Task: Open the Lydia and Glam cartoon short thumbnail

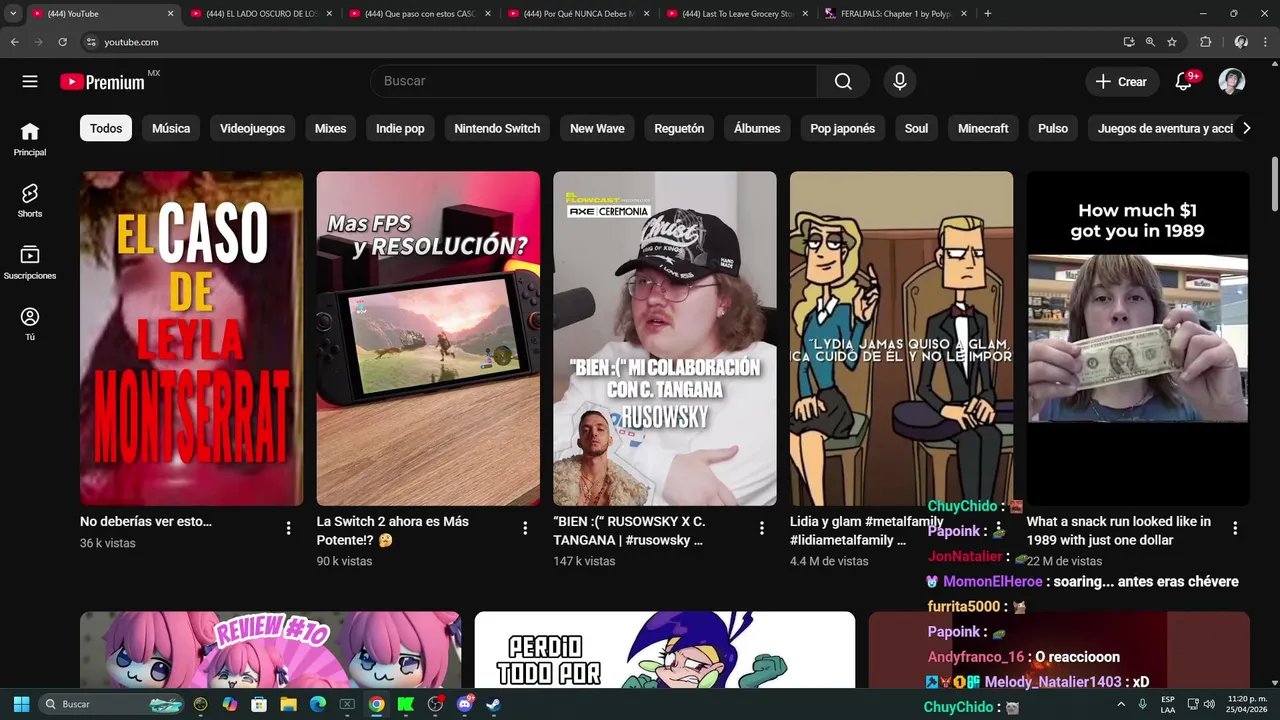Action: point(901,338)
